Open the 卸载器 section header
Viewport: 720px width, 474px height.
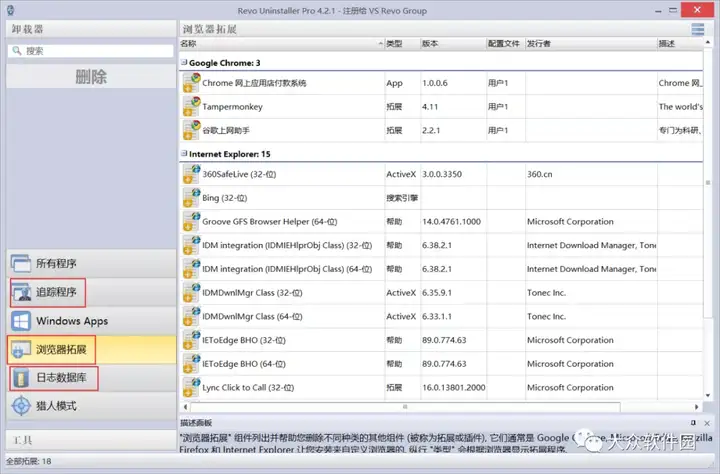tap(91, 29)
